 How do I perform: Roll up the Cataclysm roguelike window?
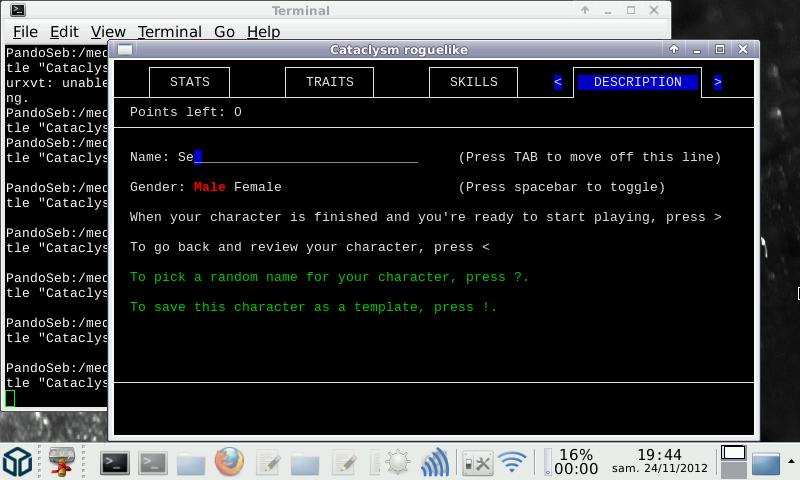click(674, 49)
